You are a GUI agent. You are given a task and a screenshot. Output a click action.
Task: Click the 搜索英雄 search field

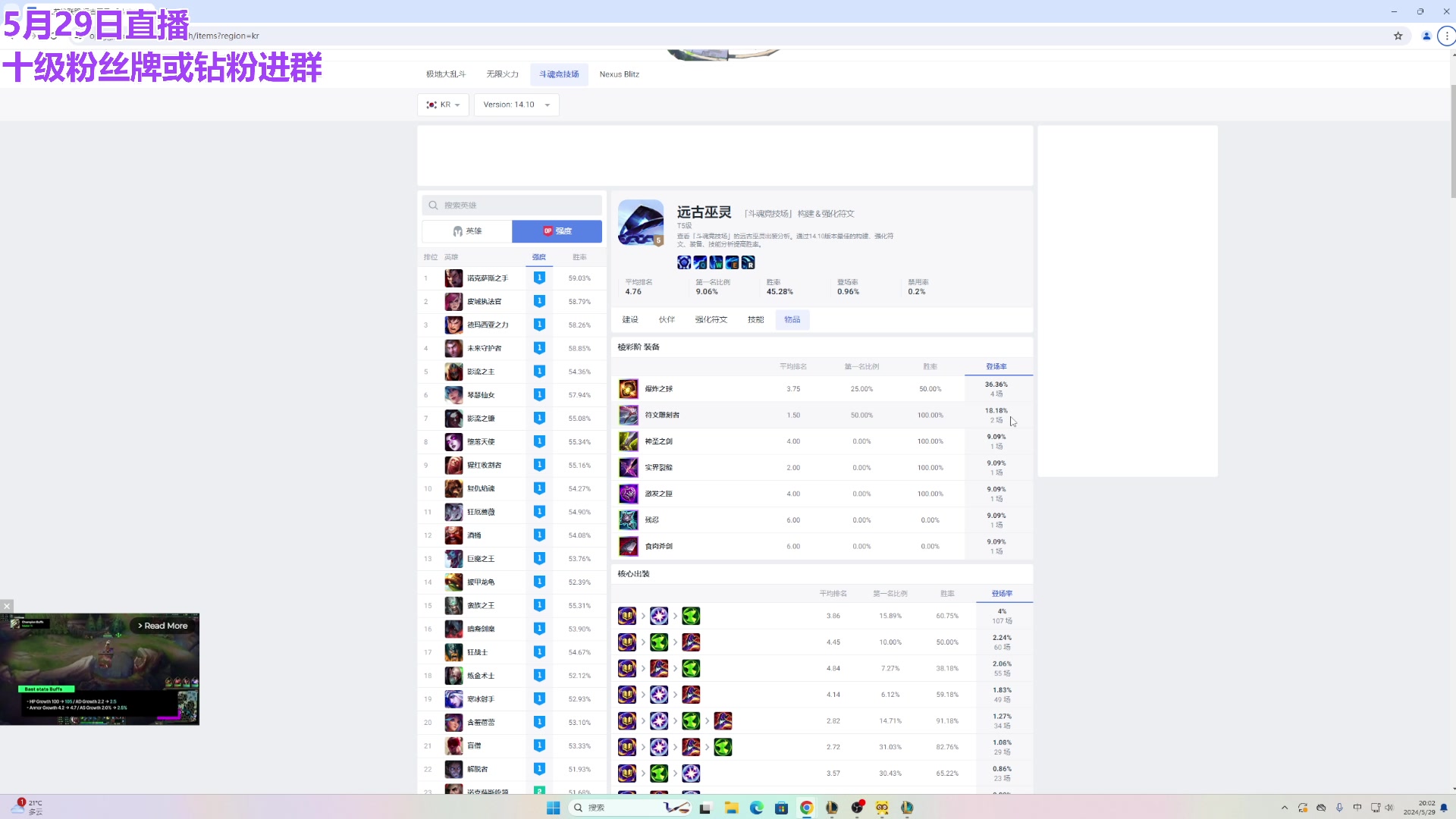coord(513,206)
